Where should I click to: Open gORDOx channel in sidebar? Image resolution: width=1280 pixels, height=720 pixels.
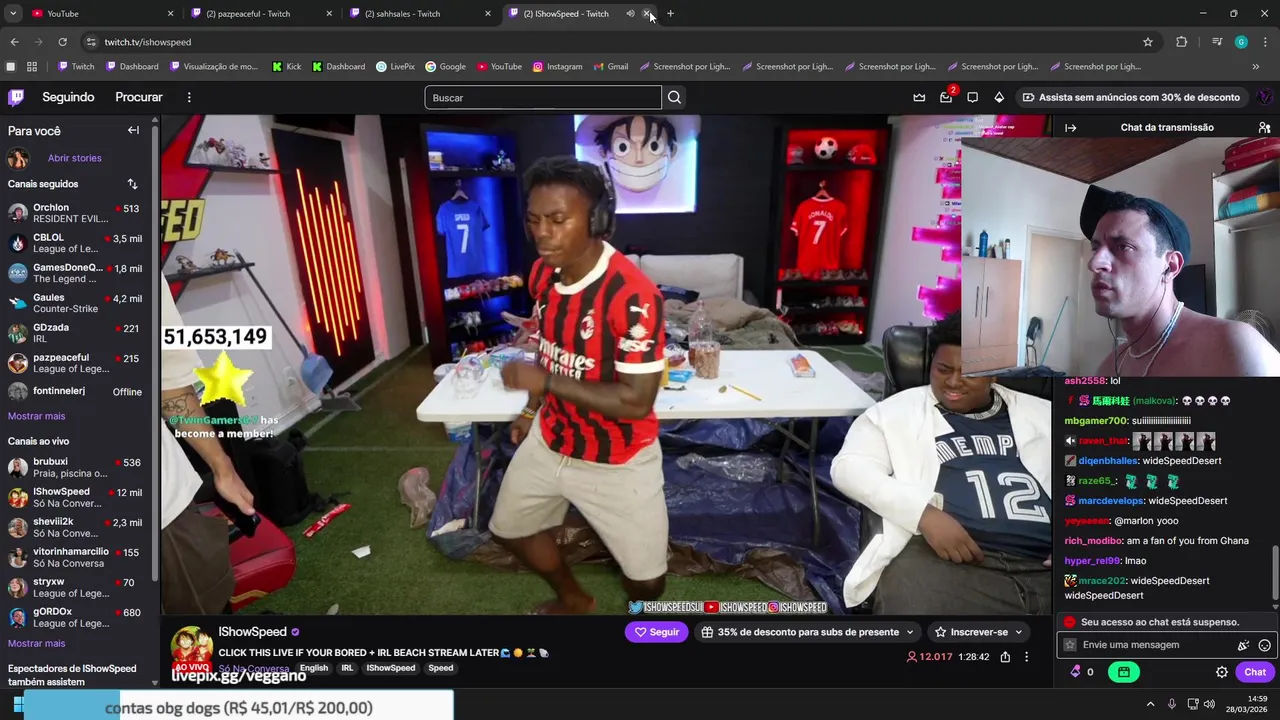point(76,617)
